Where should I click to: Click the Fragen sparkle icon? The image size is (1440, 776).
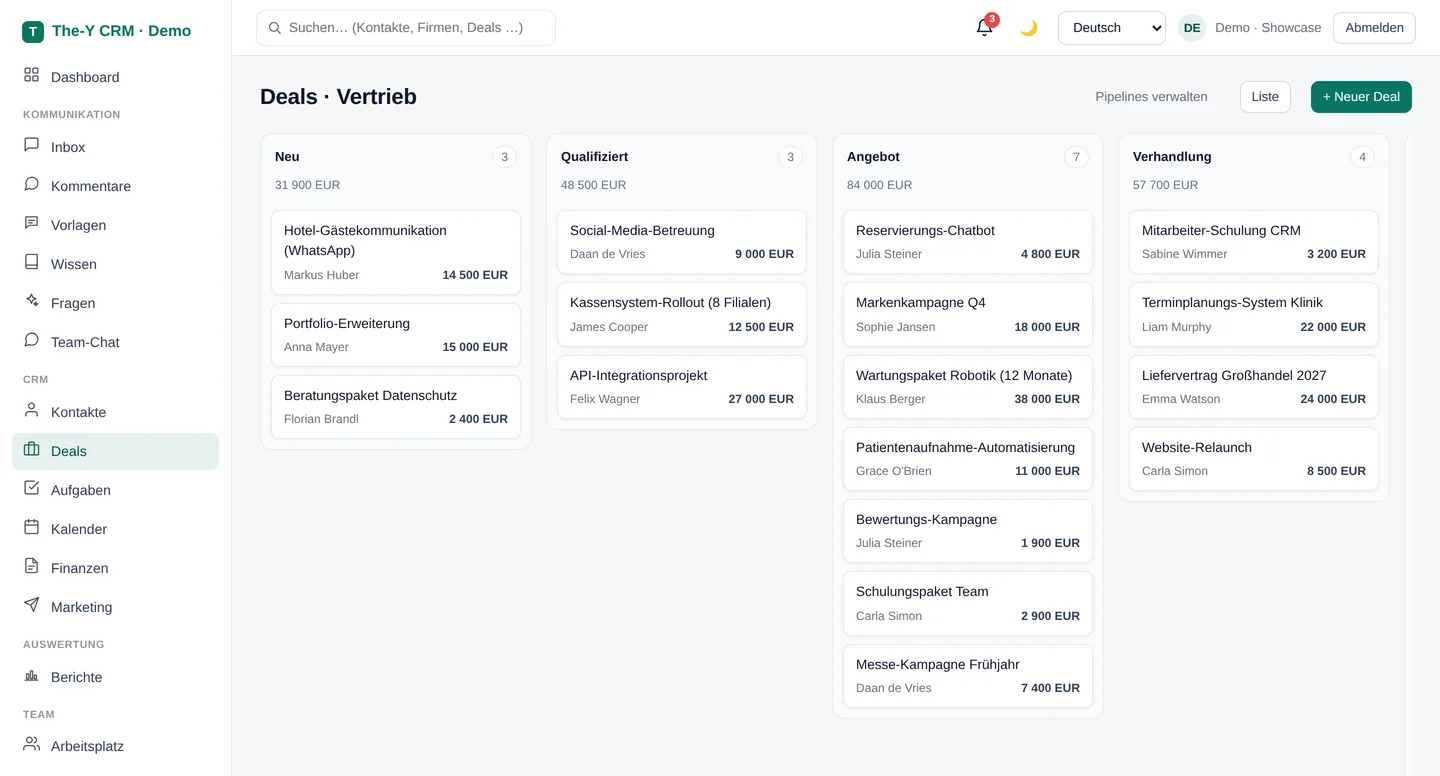[32, 301]
